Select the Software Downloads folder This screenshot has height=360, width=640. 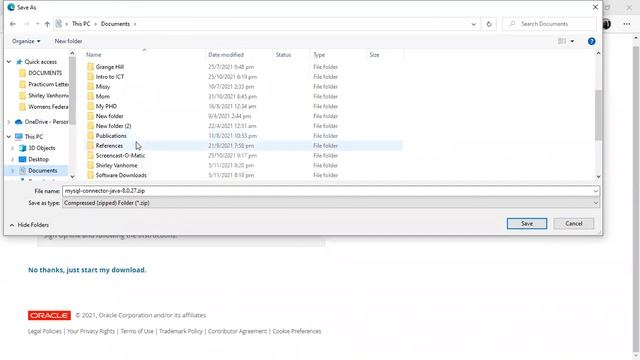click(121, 175)
